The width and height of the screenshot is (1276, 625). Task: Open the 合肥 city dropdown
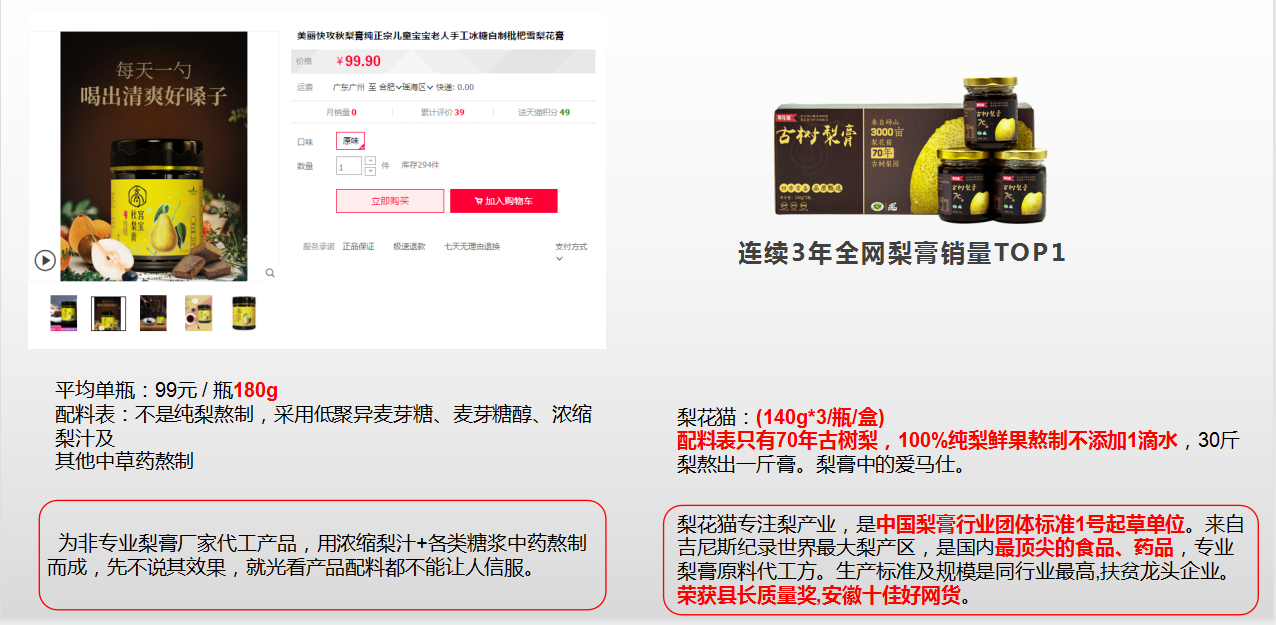391,87
